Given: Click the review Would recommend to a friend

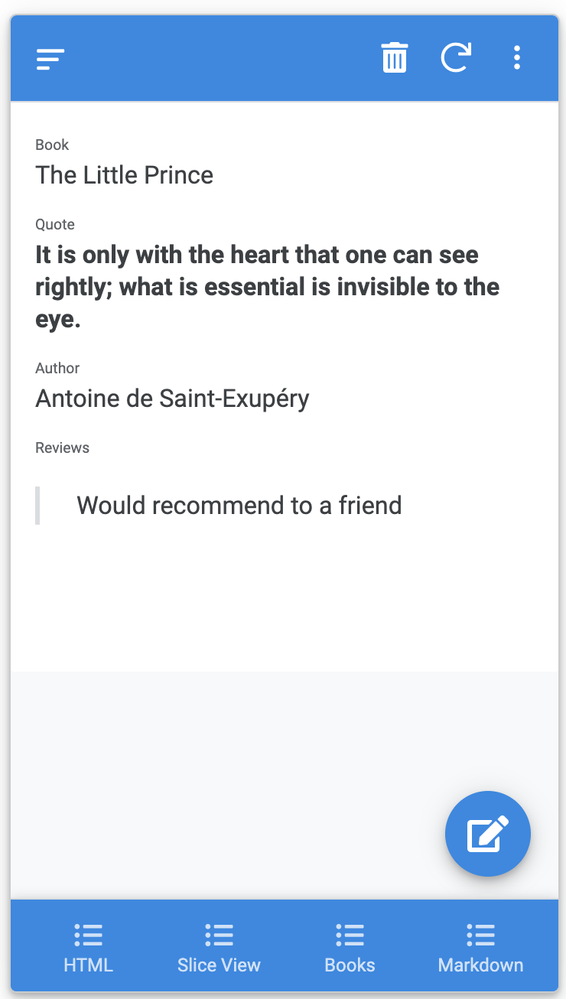Looking at the screenshot, I should [x=239, y=506].
